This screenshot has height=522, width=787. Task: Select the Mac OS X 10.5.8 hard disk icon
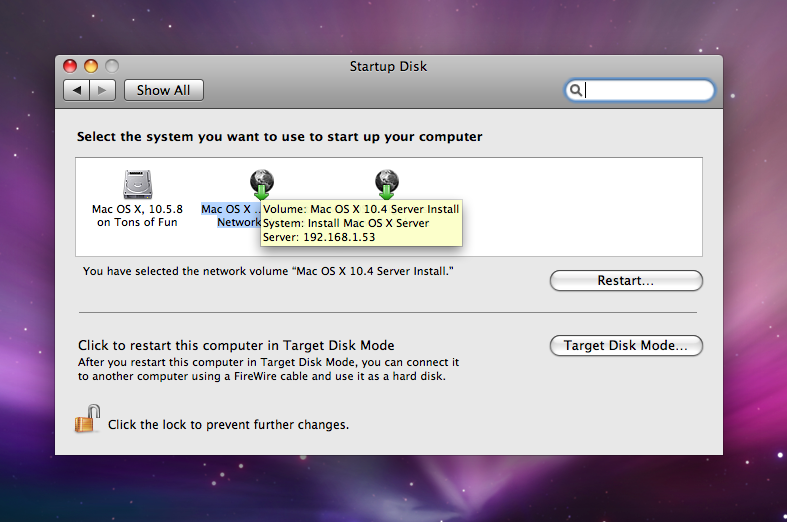pos(137,184)
